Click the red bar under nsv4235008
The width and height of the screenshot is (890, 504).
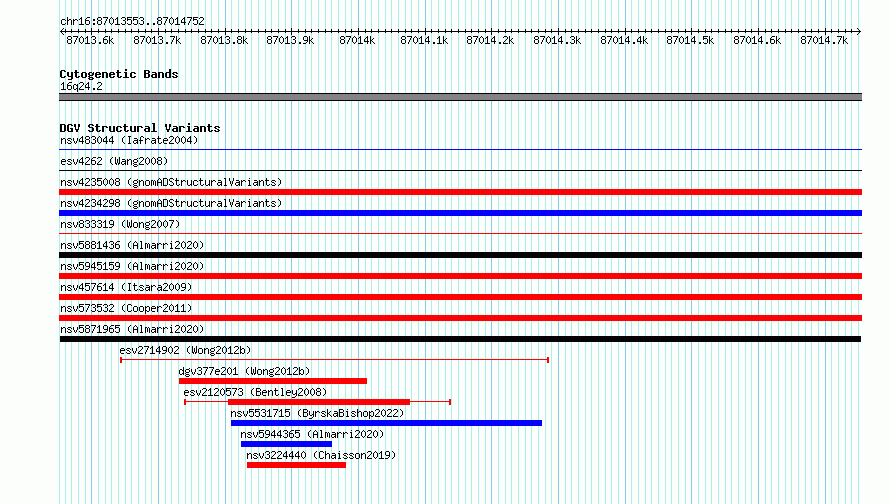pyautogui.click(x=460, y=192)
